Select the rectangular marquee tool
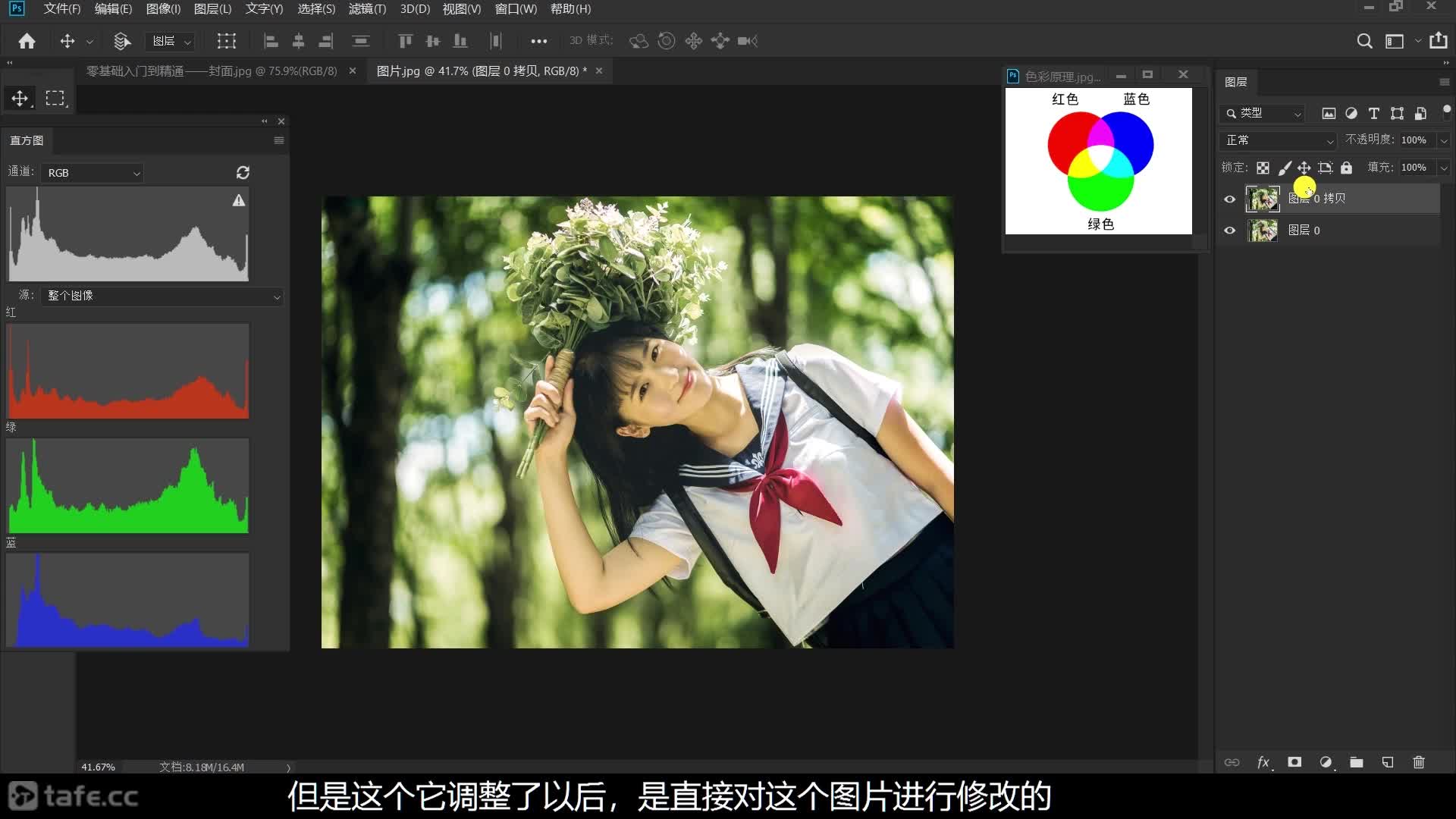The image size is (1456, 819). pos(55,98)
